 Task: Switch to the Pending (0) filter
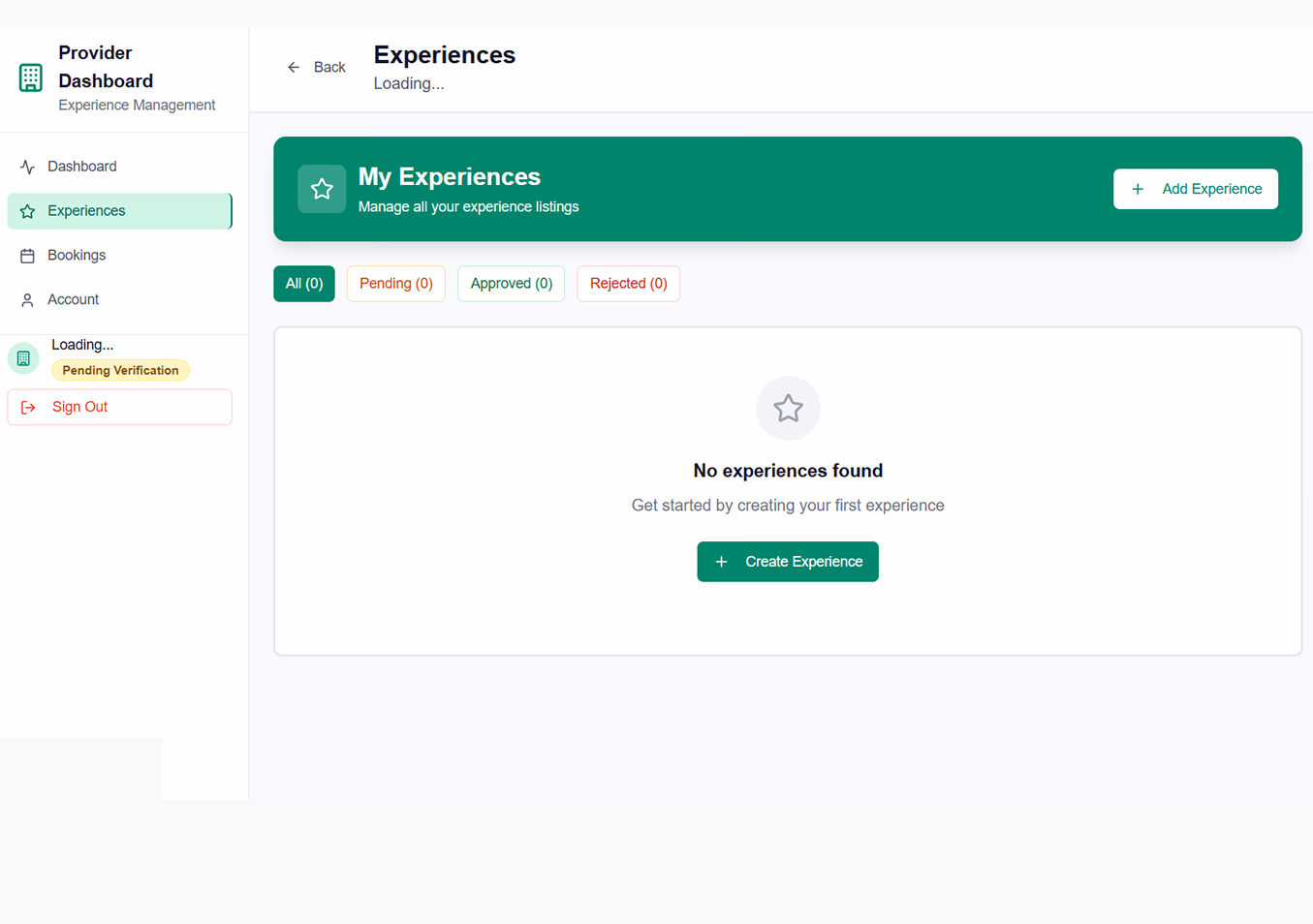pos(395,283)
